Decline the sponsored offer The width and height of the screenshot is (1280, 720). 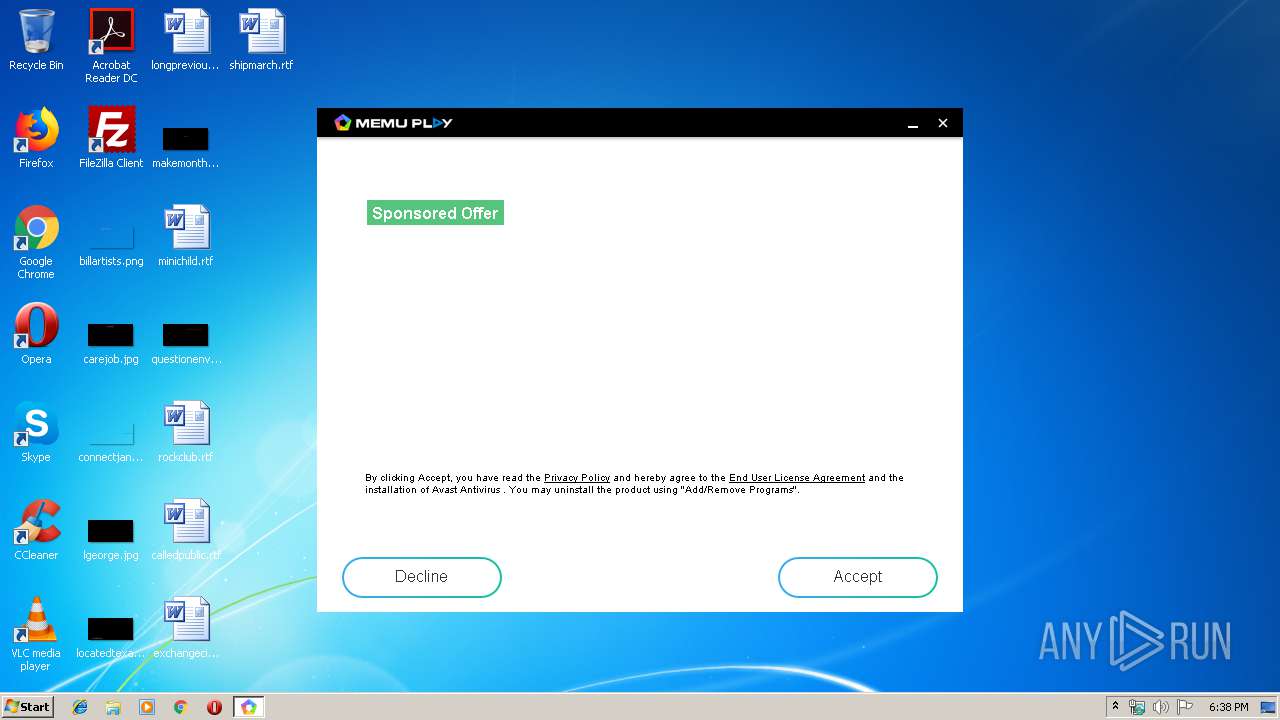pyautogui.click(x=421, y=577)
